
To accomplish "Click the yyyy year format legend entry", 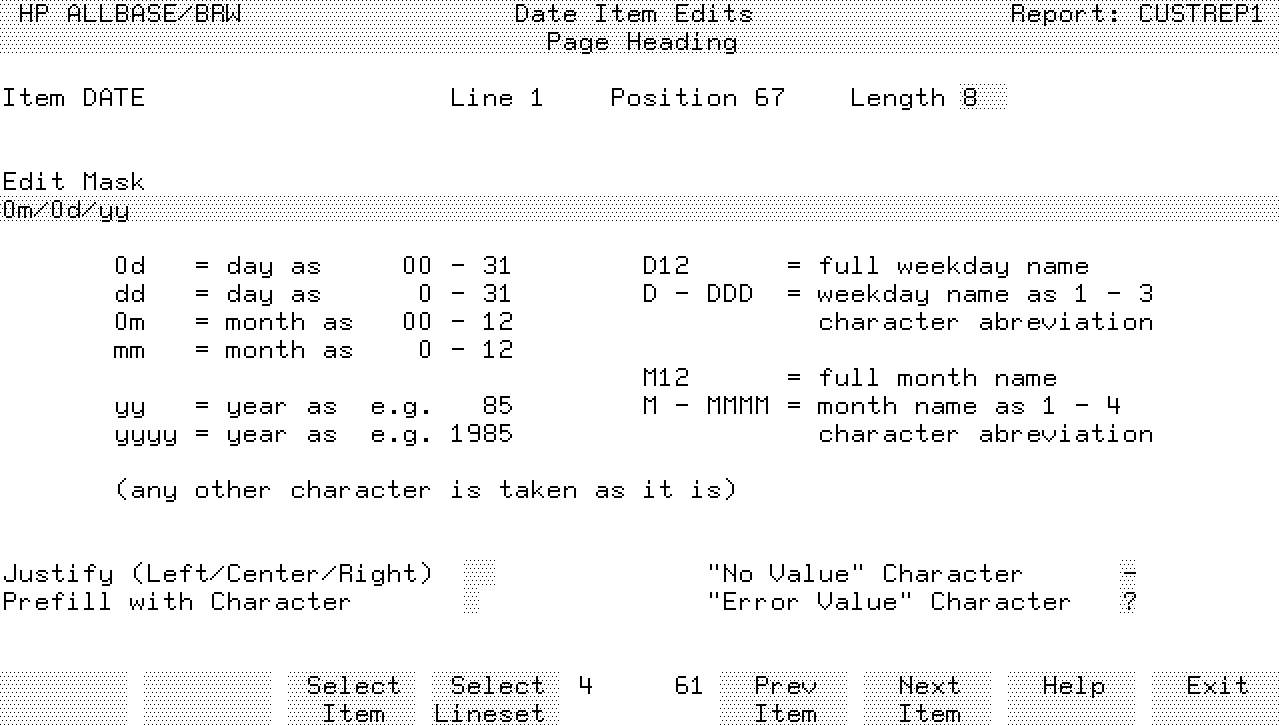I will tap(313, 434).
